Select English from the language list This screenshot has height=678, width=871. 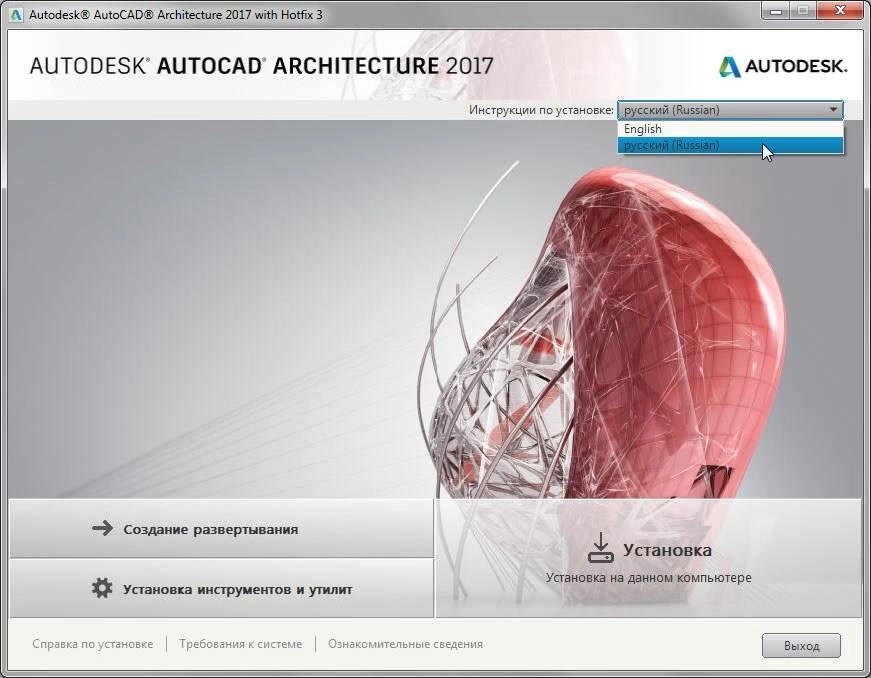pos(730,129)
